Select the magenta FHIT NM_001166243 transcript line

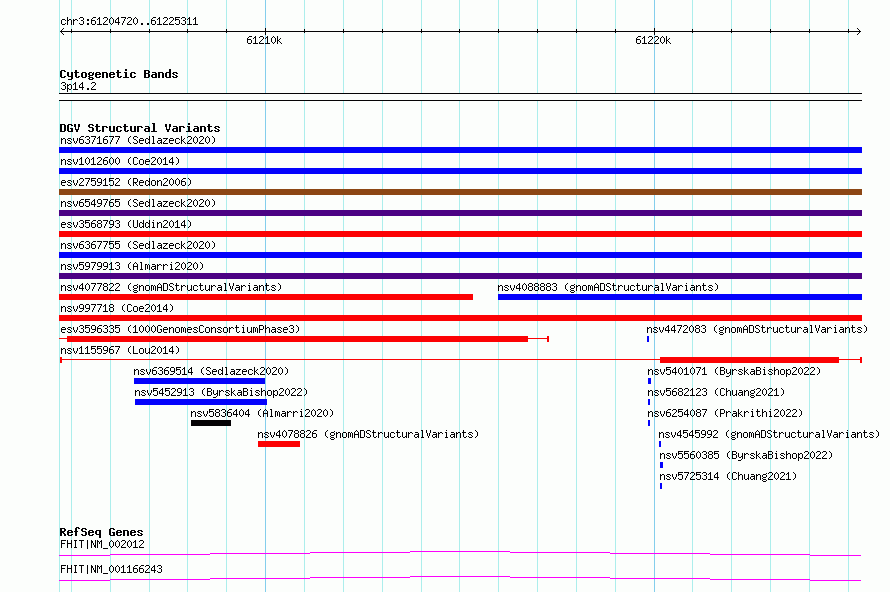[460, 578]
